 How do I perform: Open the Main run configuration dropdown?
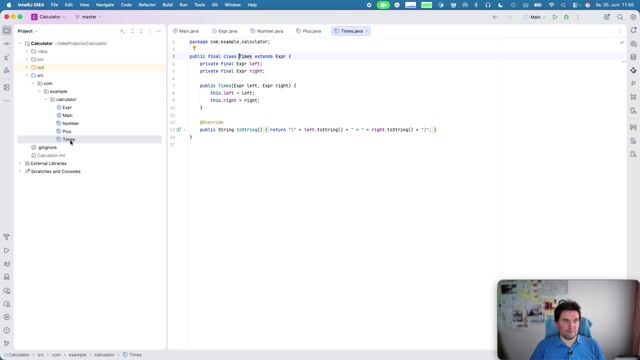click(534, 17)
